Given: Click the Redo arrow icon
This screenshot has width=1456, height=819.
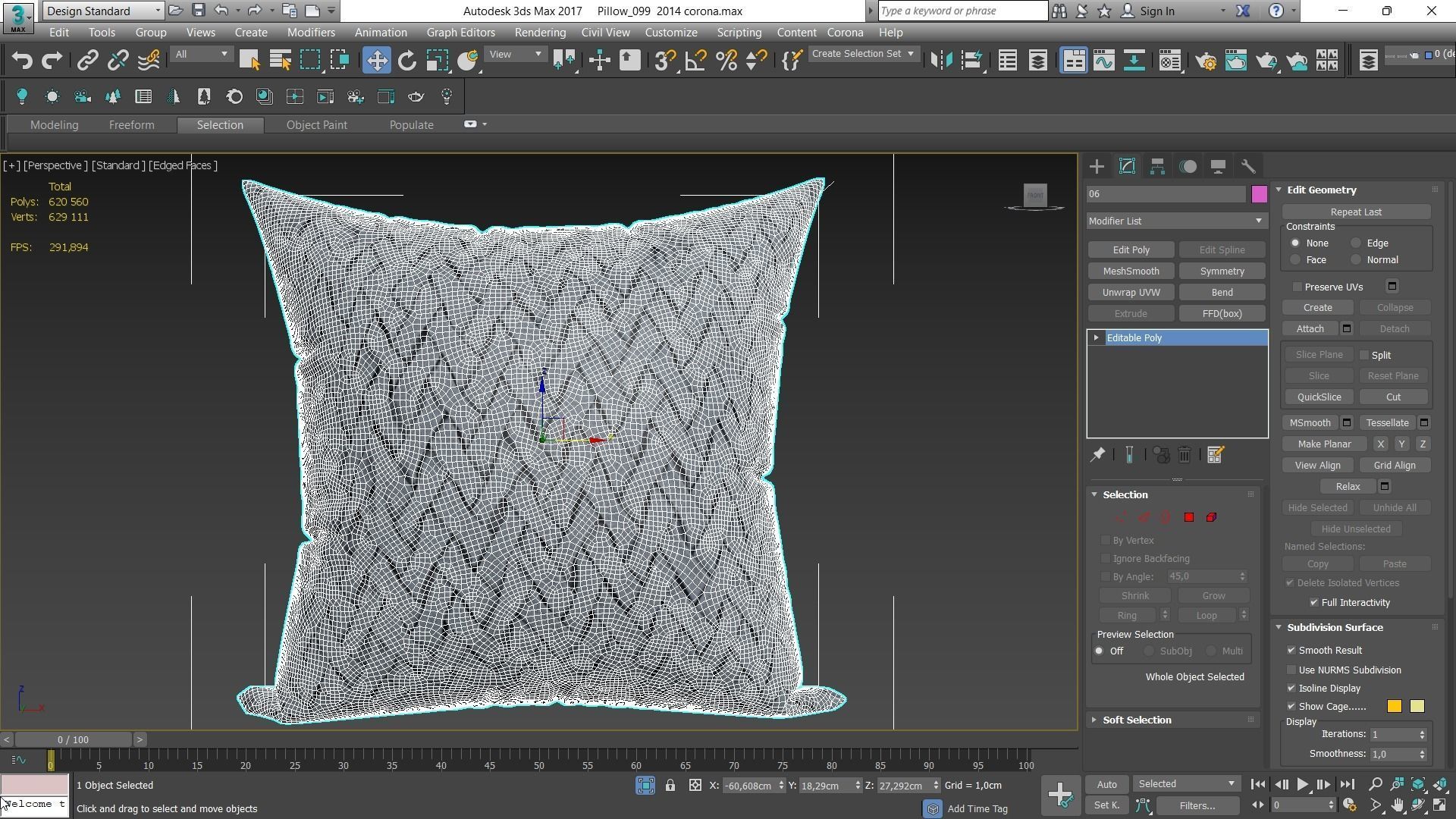Looking at the screenshot, I should (x=52, y=61).
